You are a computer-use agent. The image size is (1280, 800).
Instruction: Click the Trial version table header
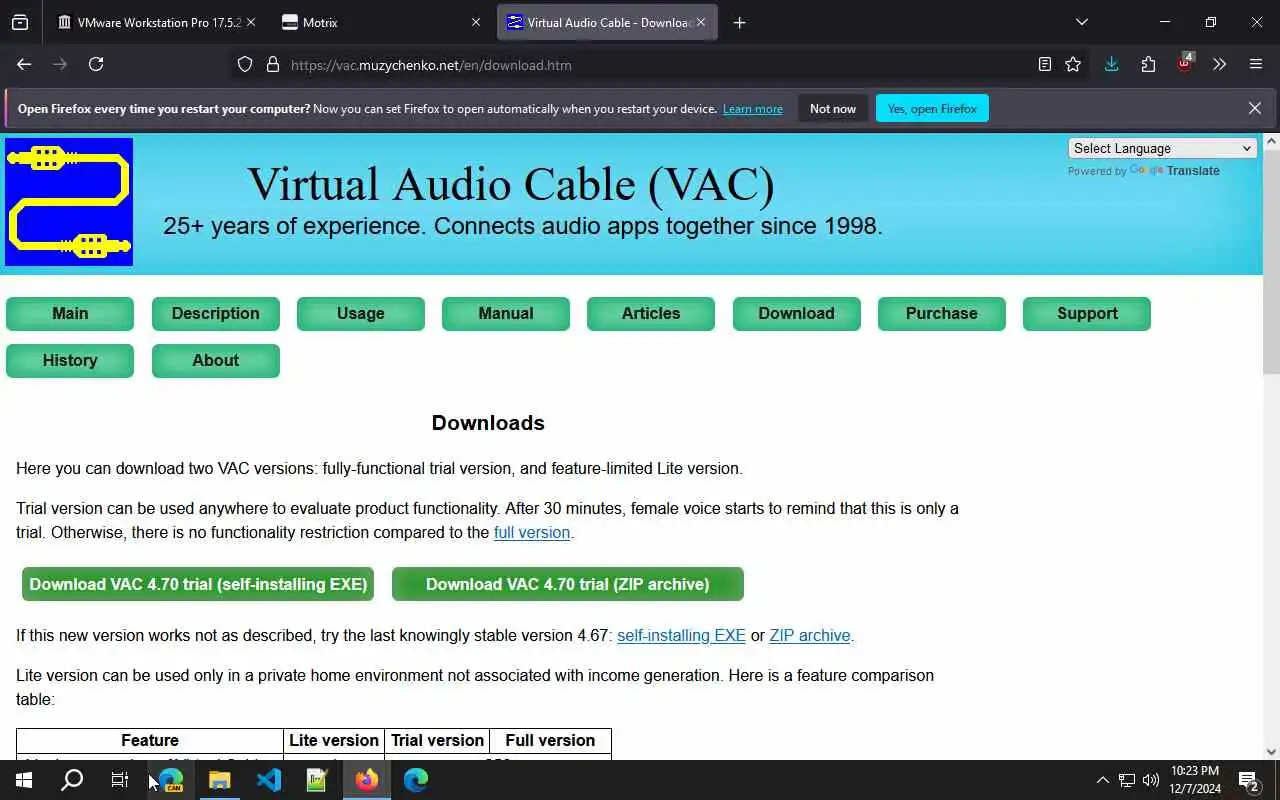pos(437,741)
